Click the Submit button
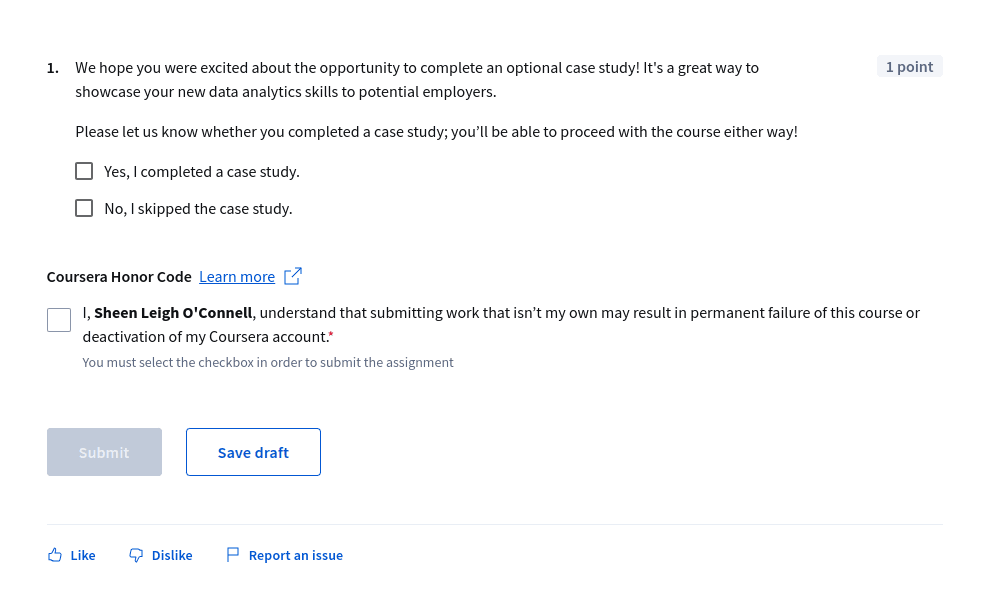This screenshot has height=600, width=988. (x=104, y=452)
